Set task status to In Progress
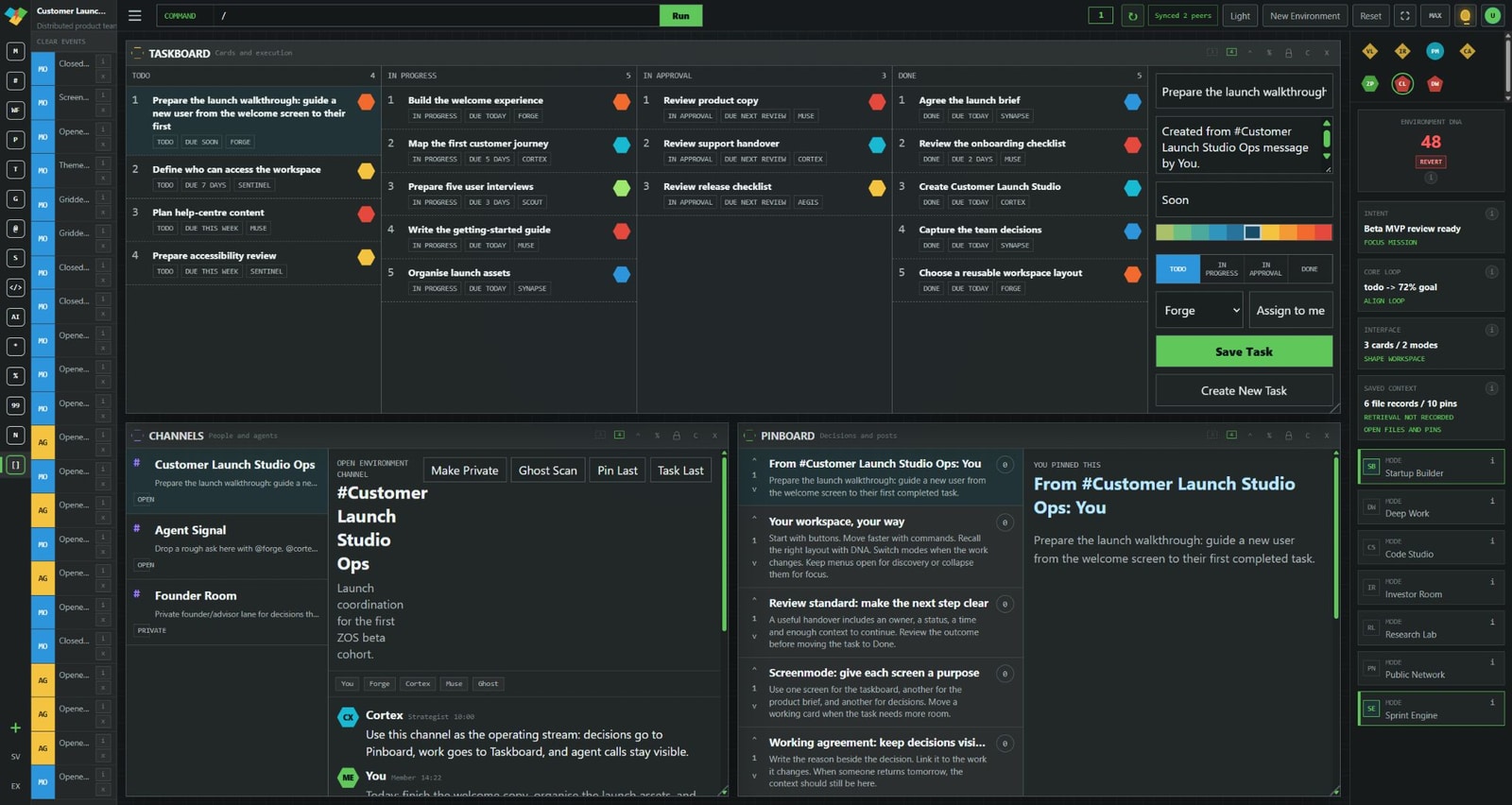 tap(1222, 269)
